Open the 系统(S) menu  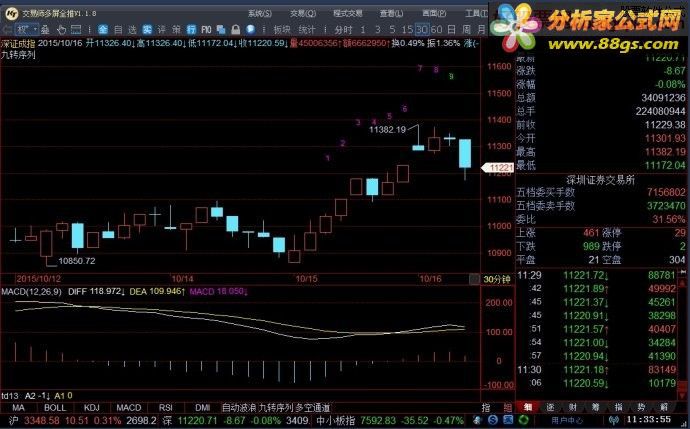click(x=260, y=13)
